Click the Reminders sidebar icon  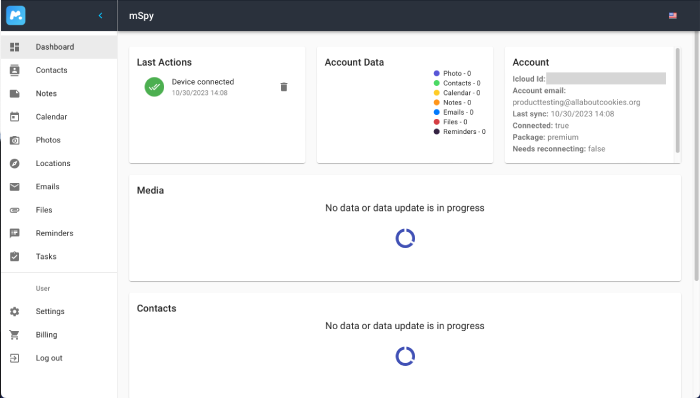[x=15, y=233]
